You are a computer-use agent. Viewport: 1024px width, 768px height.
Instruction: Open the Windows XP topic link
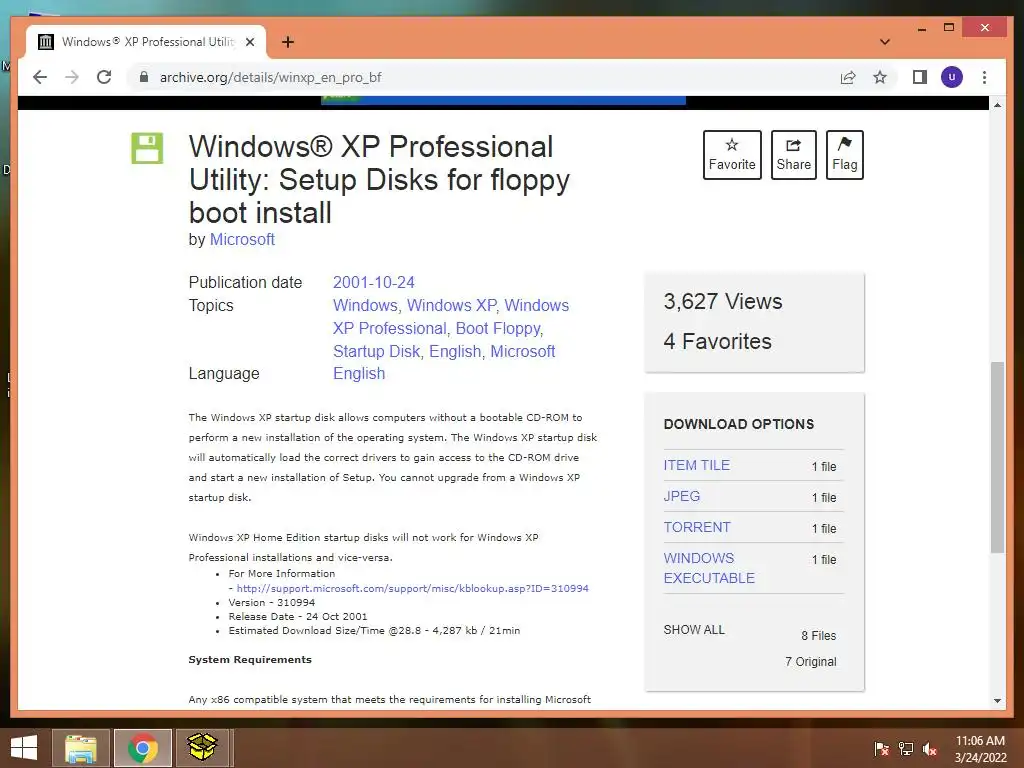click(x=451, y=305)
